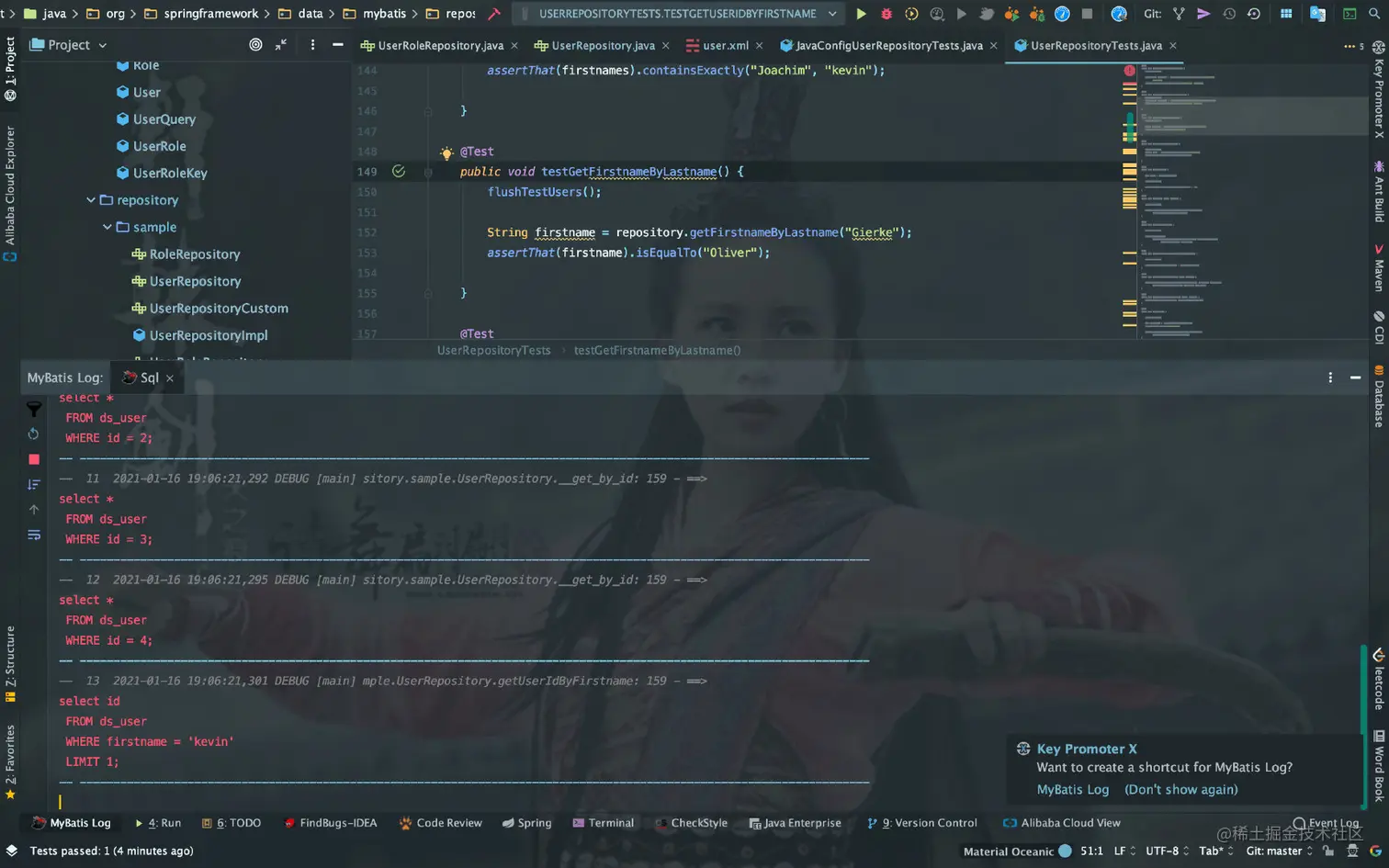Viewport: 1389px width, 868px height.
Task: Open the Tab* indent selector
Action: click(x=1217, y=851)
